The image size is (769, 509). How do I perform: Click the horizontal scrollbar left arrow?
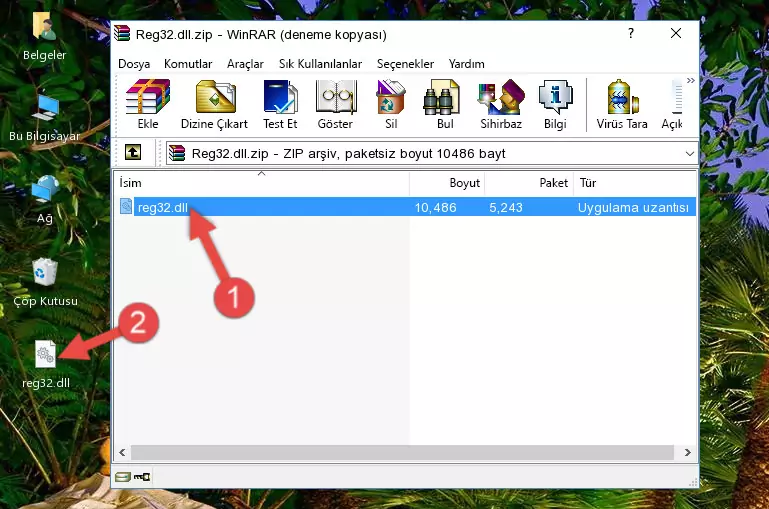[122, 452]
